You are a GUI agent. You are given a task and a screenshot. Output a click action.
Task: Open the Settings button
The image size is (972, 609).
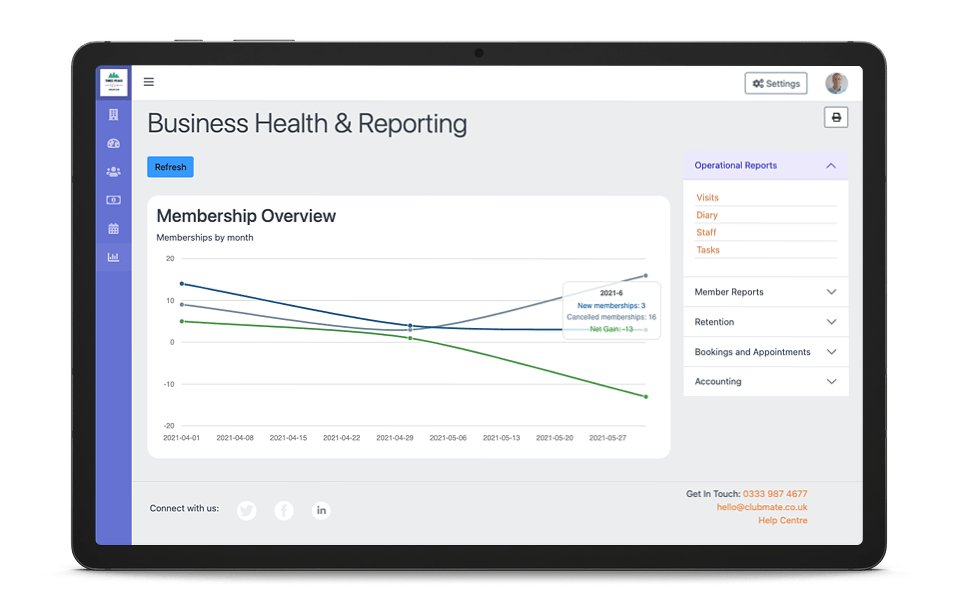pos(776,84)
